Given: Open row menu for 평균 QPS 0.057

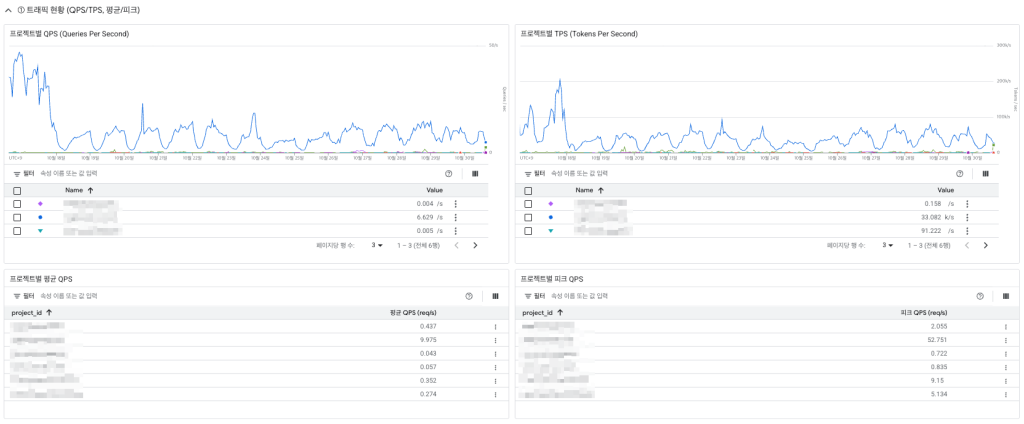Looking at the screenshot, I should click(495, 367).
